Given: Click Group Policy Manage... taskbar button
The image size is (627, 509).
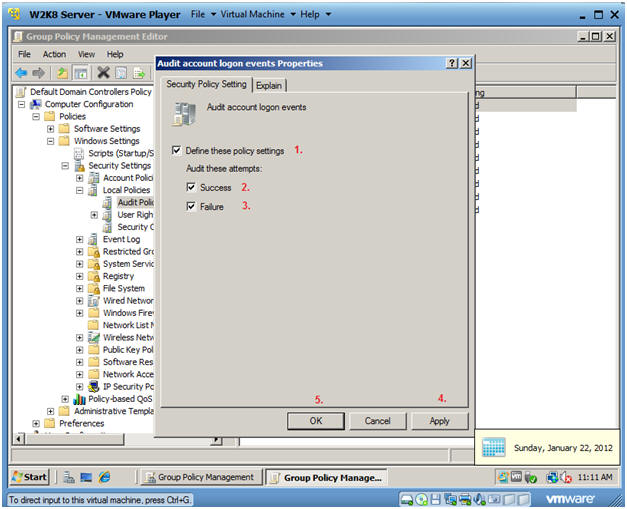Looking at the screenshot, I should 326,478.
